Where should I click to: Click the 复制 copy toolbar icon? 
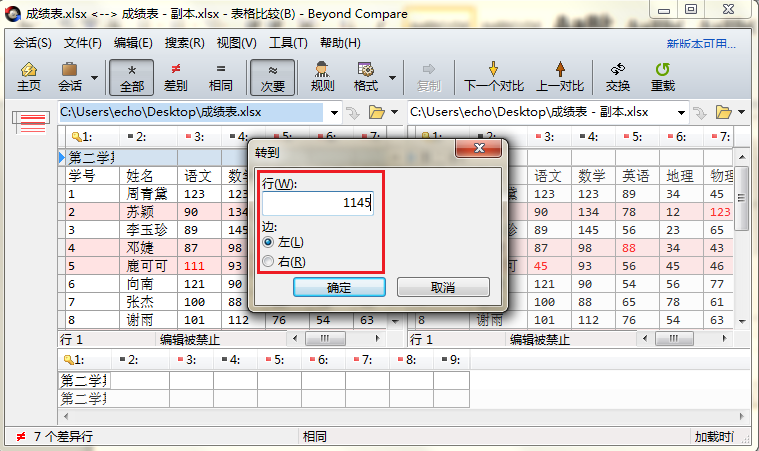click(429, 77)
